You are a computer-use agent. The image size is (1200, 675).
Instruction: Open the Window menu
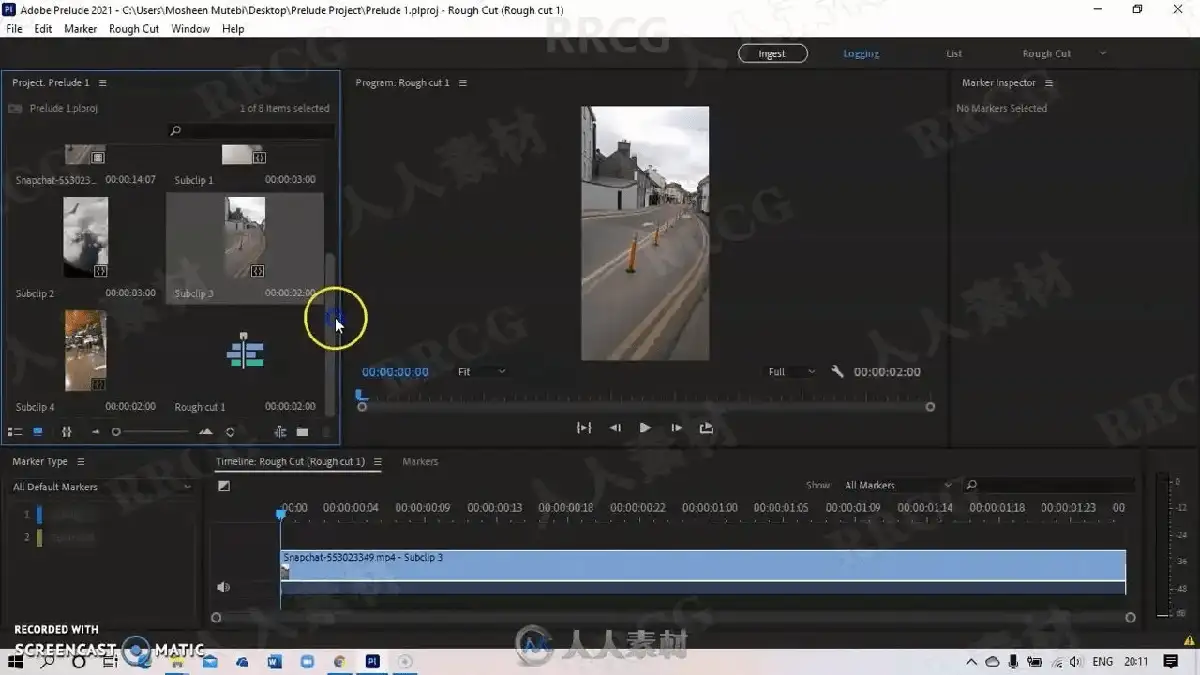pos(190,29)
